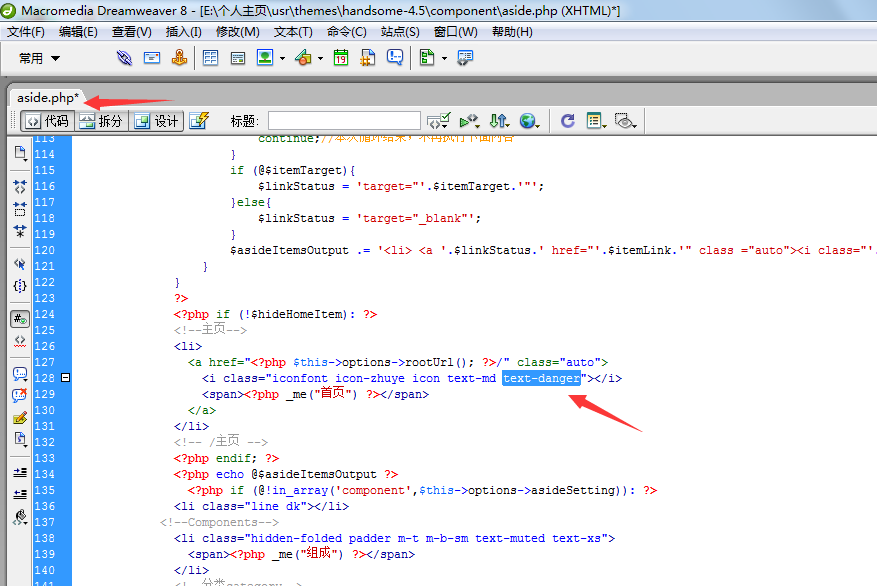The width and height of the screenshot is (877, 586).
Task: Collapse Selection in the coding toolbar
Action: pyautogui.click(x=20, y=209)
